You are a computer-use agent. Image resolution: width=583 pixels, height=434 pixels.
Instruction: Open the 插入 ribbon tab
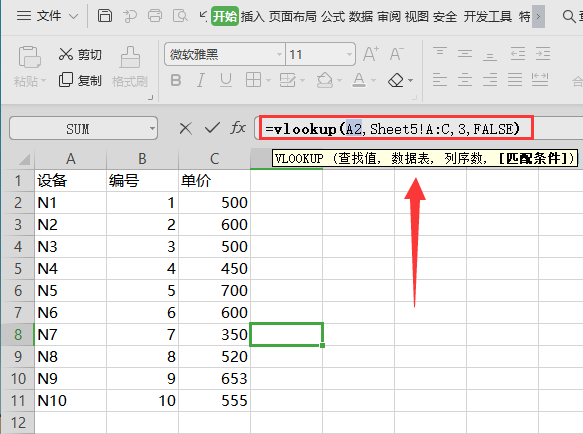[252, 16]
